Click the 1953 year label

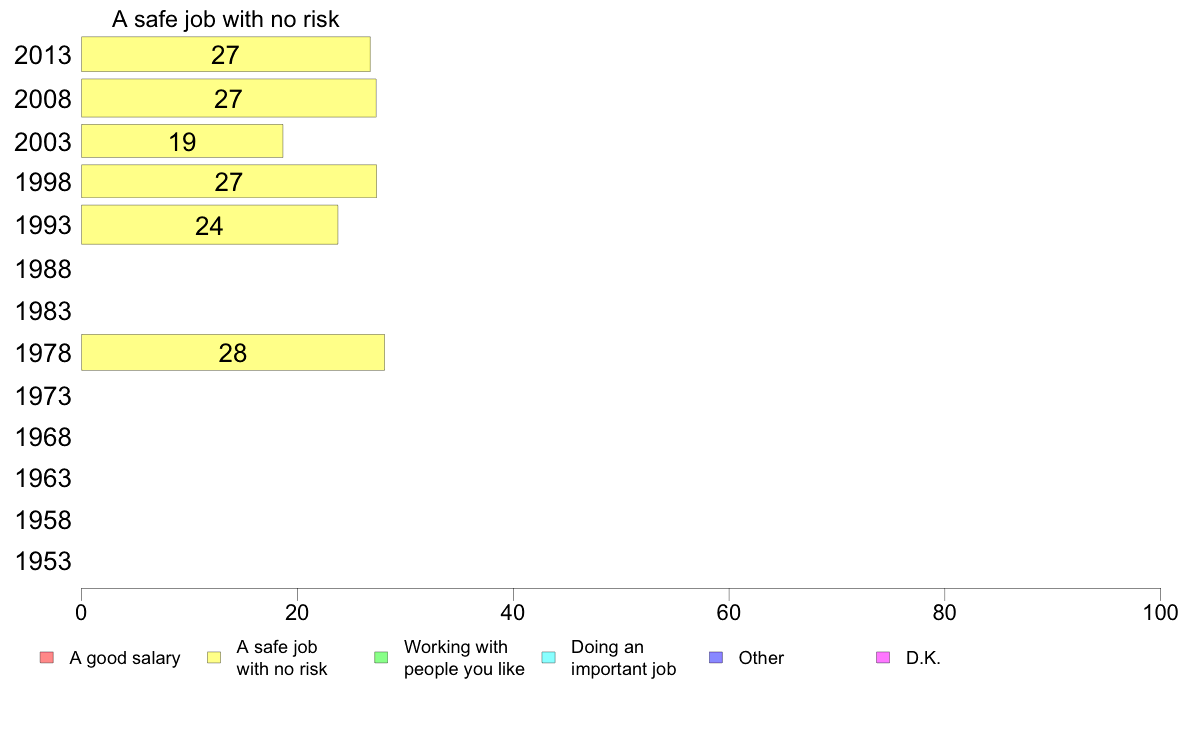(x=43, y=561)
